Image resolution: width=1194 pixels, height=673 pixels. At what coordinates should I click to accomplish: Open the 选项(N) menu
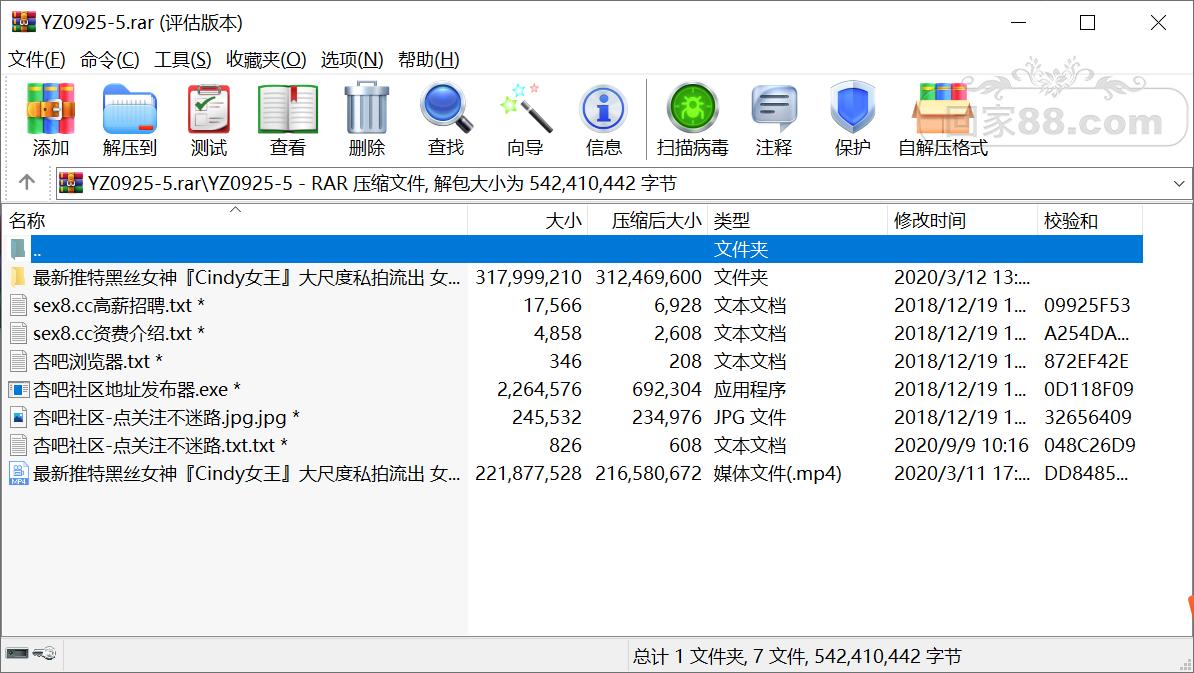pos(352,59)
